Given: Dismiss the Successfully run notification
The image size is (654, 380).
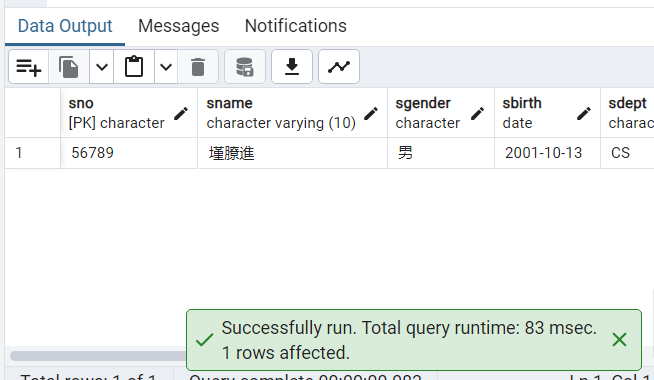Looking at the screenshot, I should 619,340.
